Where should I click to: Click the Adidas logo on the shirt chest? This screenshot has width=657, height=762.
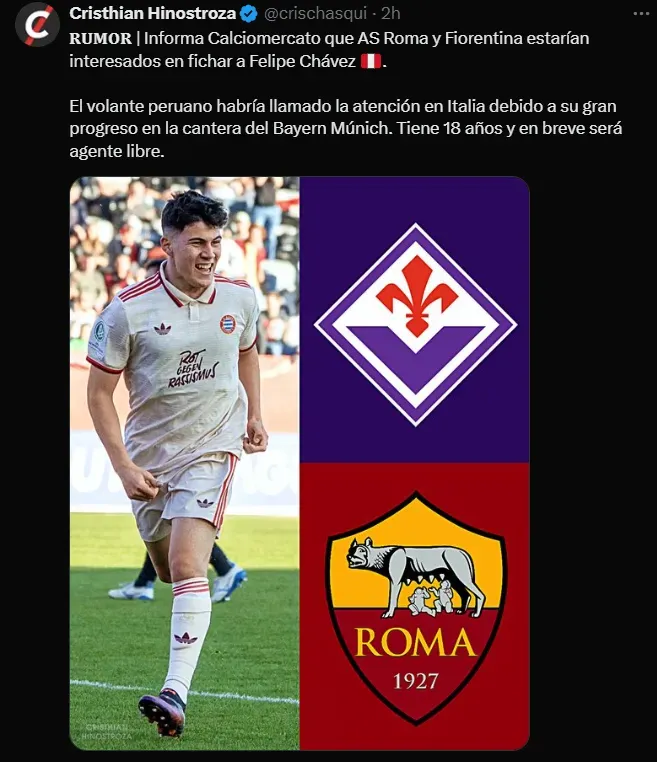(x=162, y=329)
